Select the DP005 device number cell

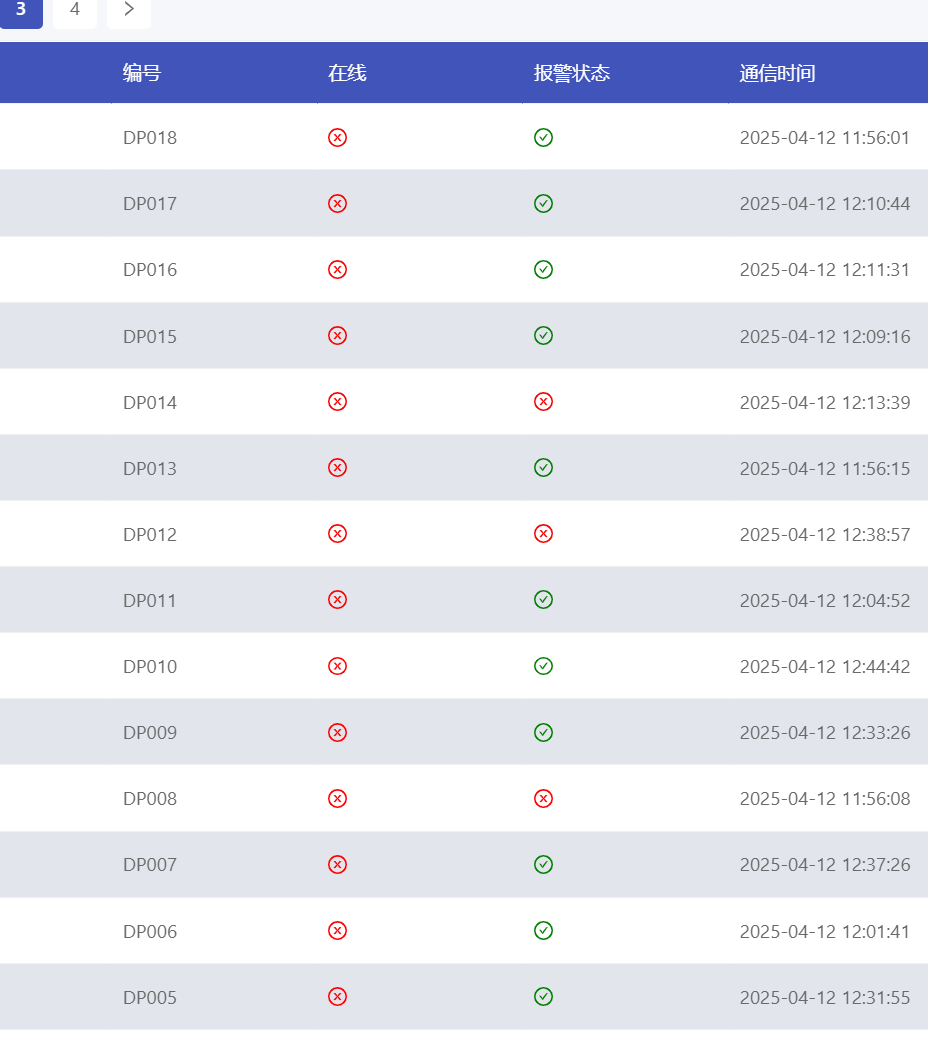coord(150,997)
